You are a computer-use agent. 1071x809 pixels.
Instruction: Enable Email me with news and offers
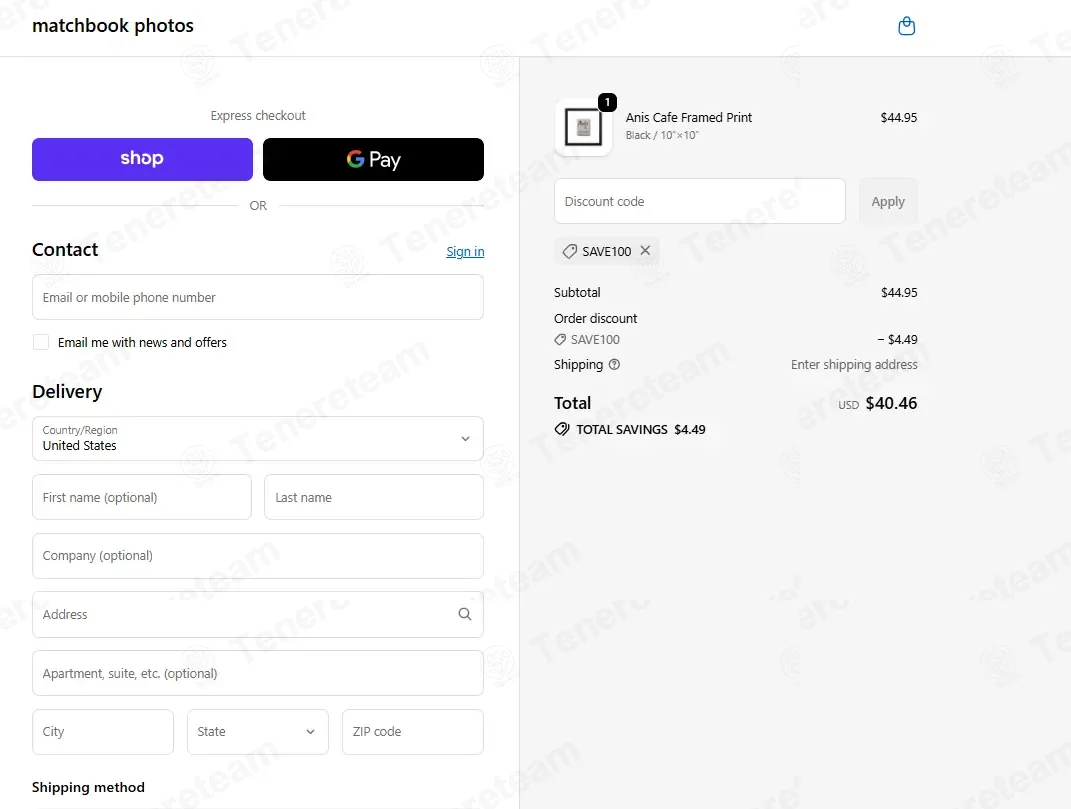[41, 342]
